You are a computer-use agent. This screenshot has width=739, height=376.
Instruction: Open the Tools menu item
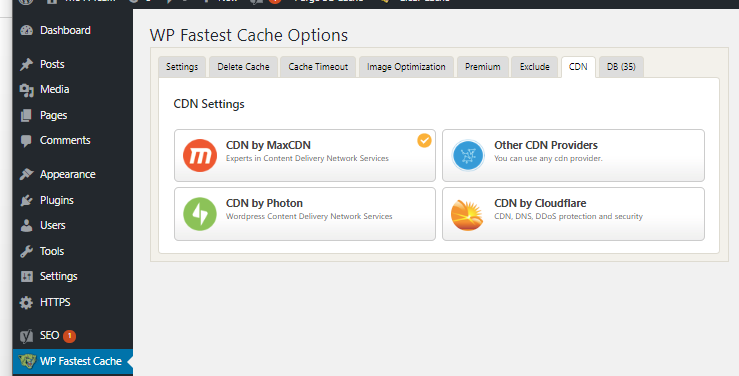pos(73,251)
